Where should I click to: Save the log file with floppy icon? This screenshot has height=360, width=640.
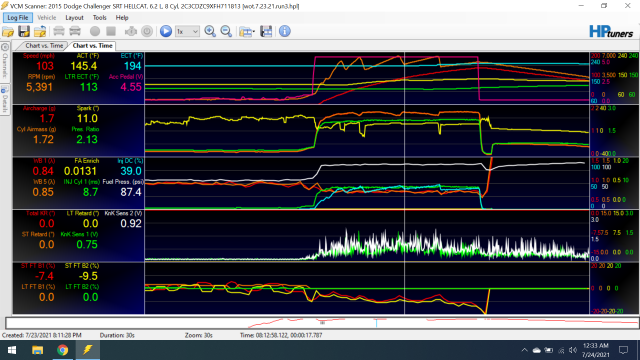(24, 31)
